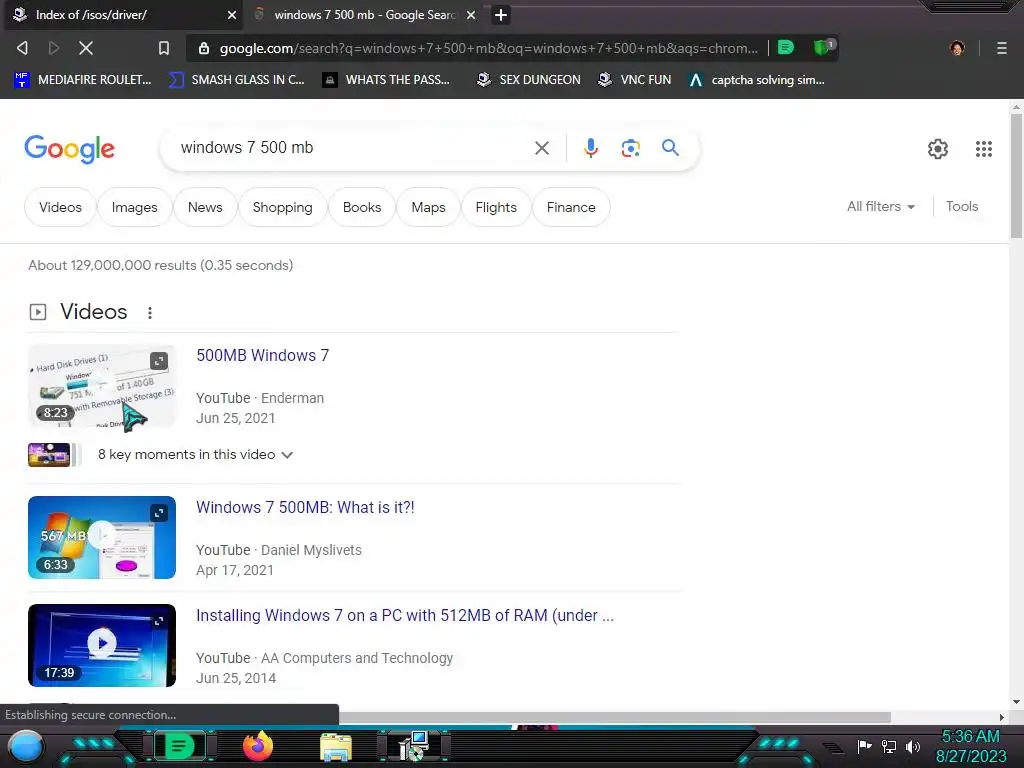Viewport: 1024px width, 768px height.
Task: Open network status tray icon
Action: tap(889, 746)
